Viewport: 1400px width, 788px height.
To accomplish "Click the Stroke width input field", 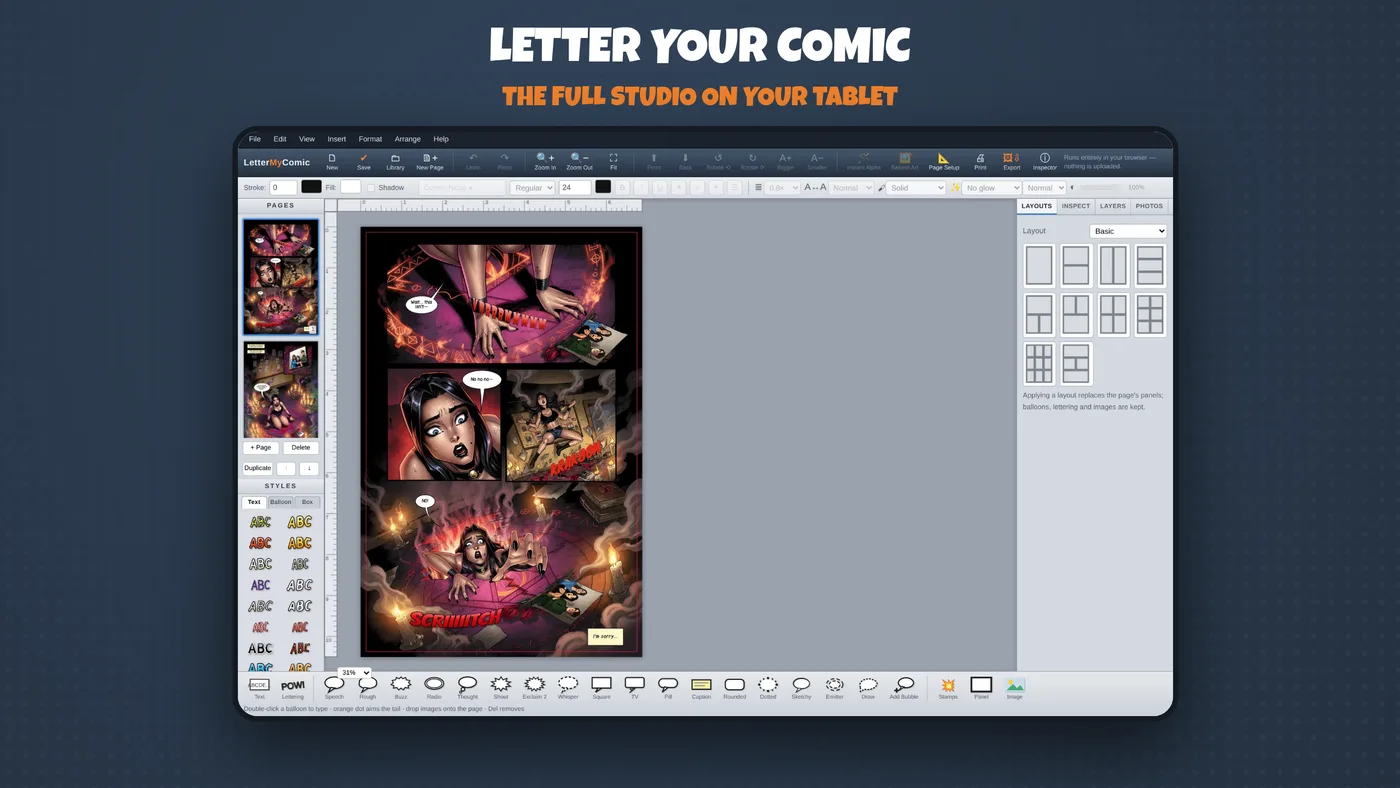I will (283, 187).
